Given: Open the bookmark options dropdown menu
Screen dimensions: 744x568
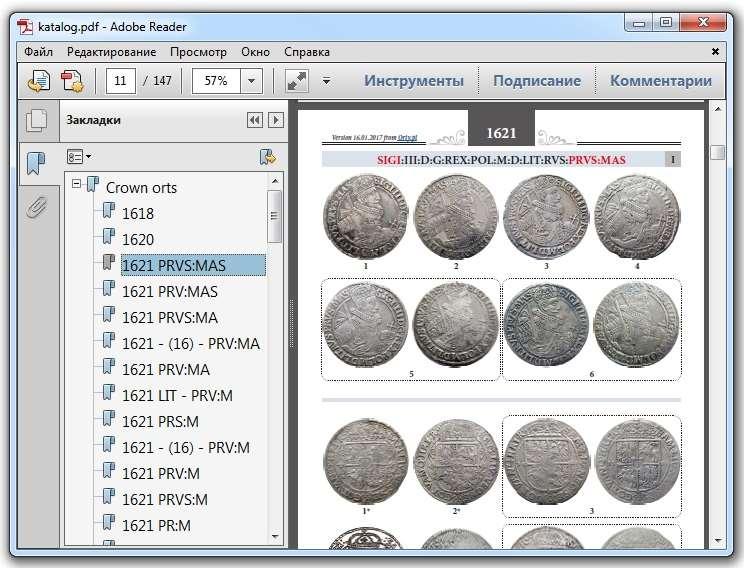Looking at the screenshot, I should pyautogui.click(x=79, y=157).
